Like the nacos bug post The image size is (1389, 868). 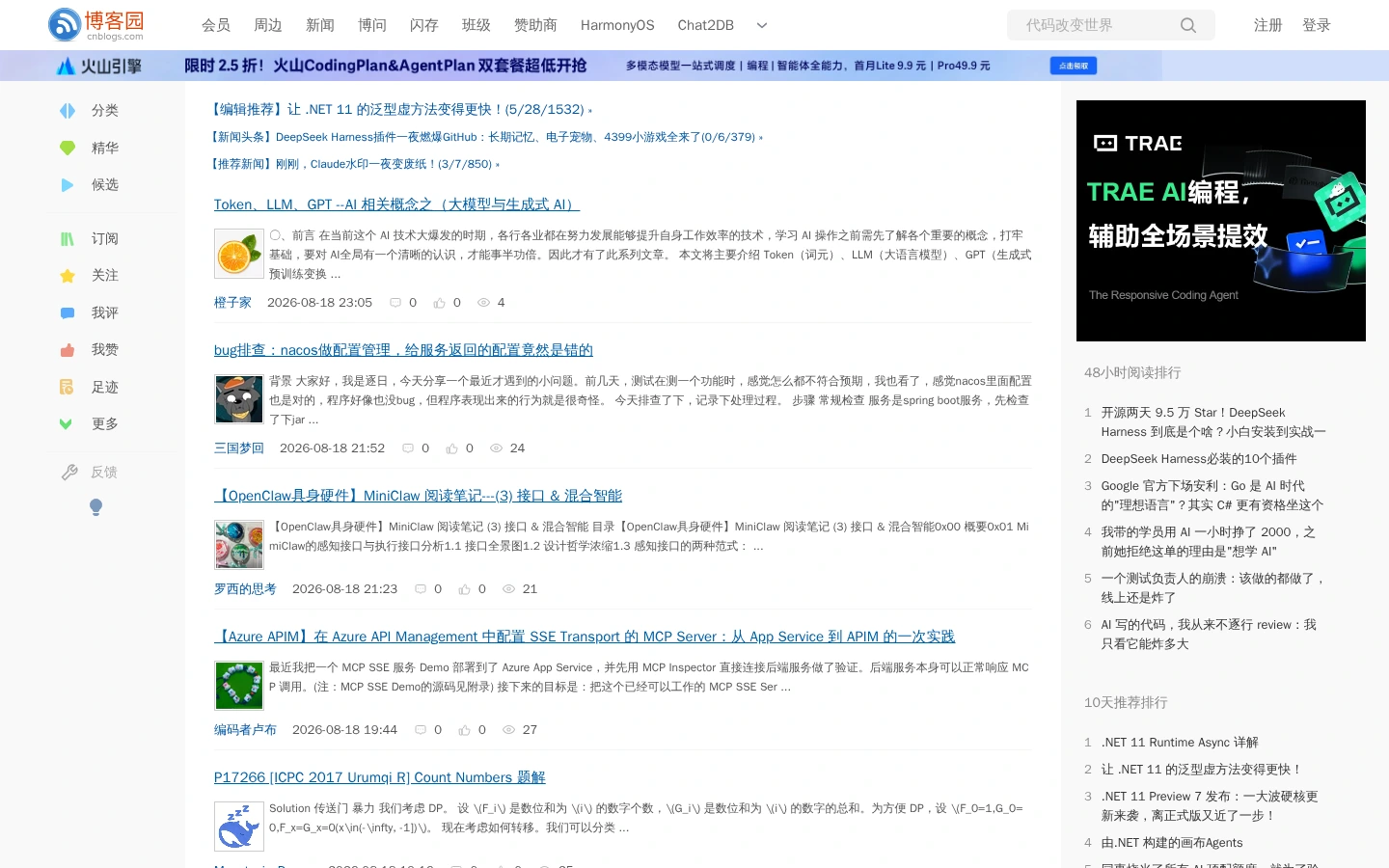coord(451,448)
